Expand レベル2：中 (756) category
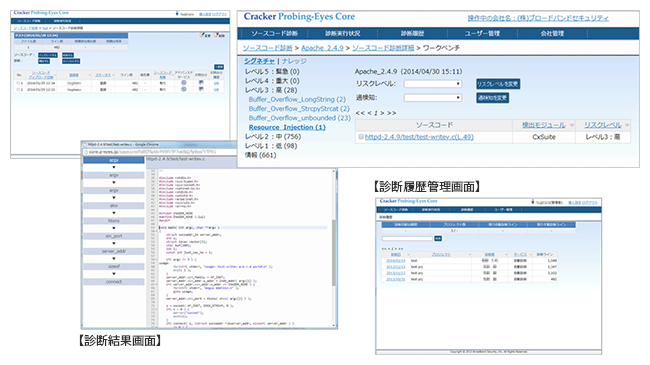Viewport: 650px width, 365px height. pos(273,136)
